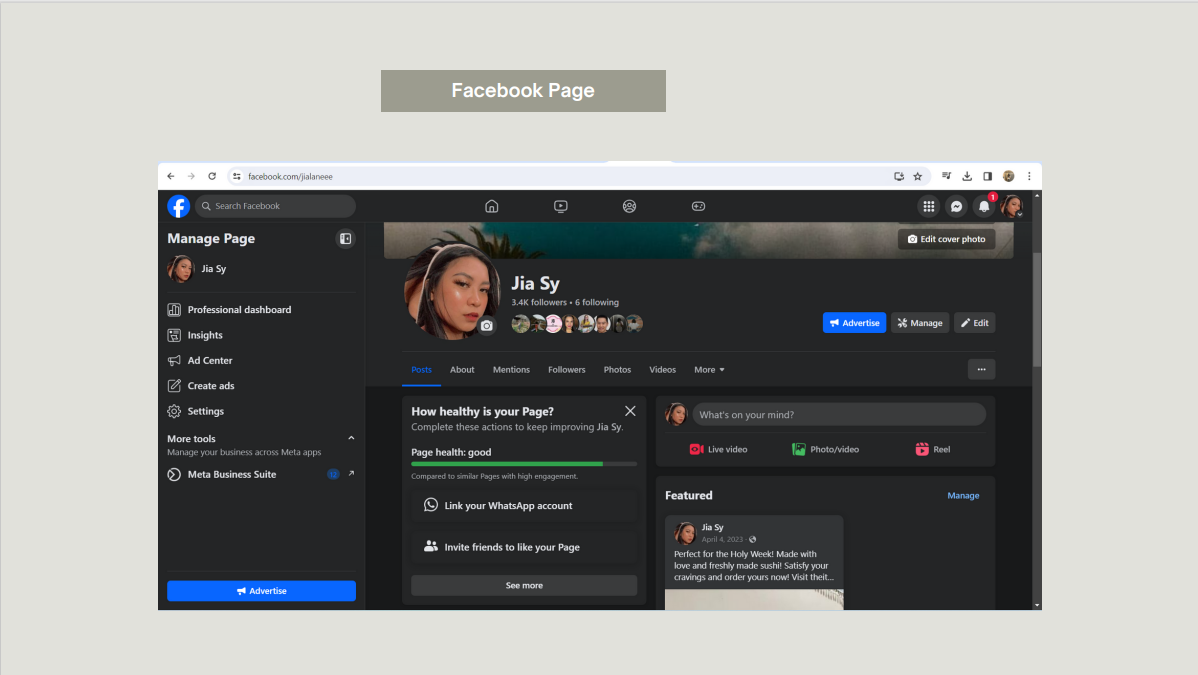Select the Mentions tab

(511, 370)
